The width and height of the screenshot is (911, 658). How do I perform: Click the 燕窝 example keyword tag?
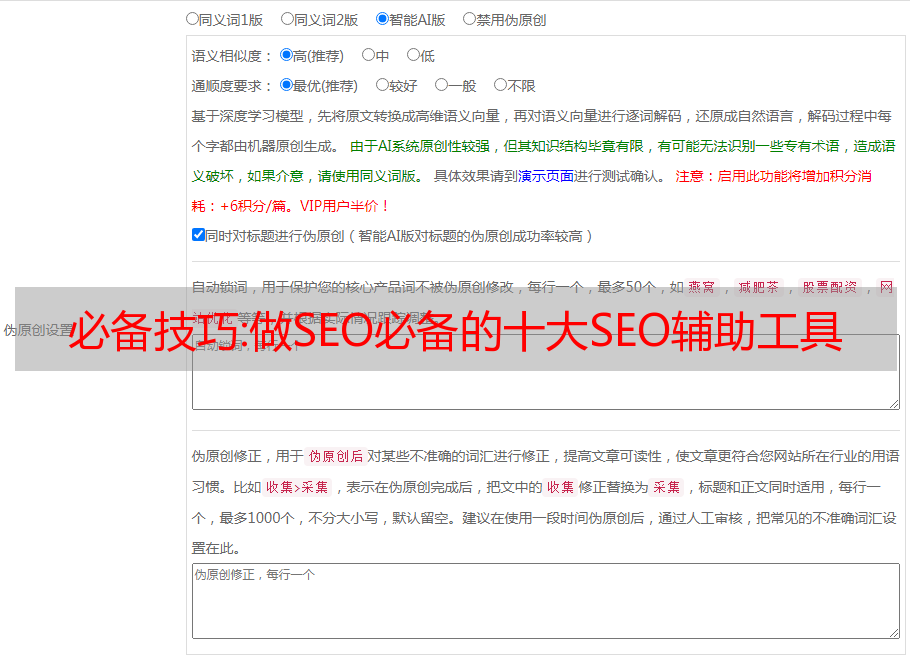pos(702,287)
